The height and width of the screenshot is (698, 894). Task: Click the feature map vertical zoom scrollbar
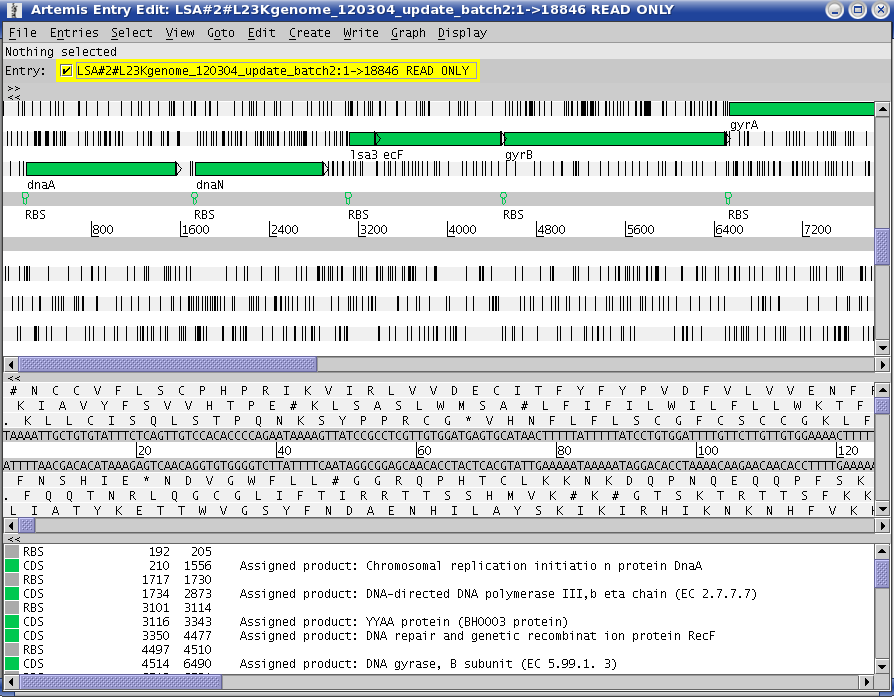click(881, 245)
